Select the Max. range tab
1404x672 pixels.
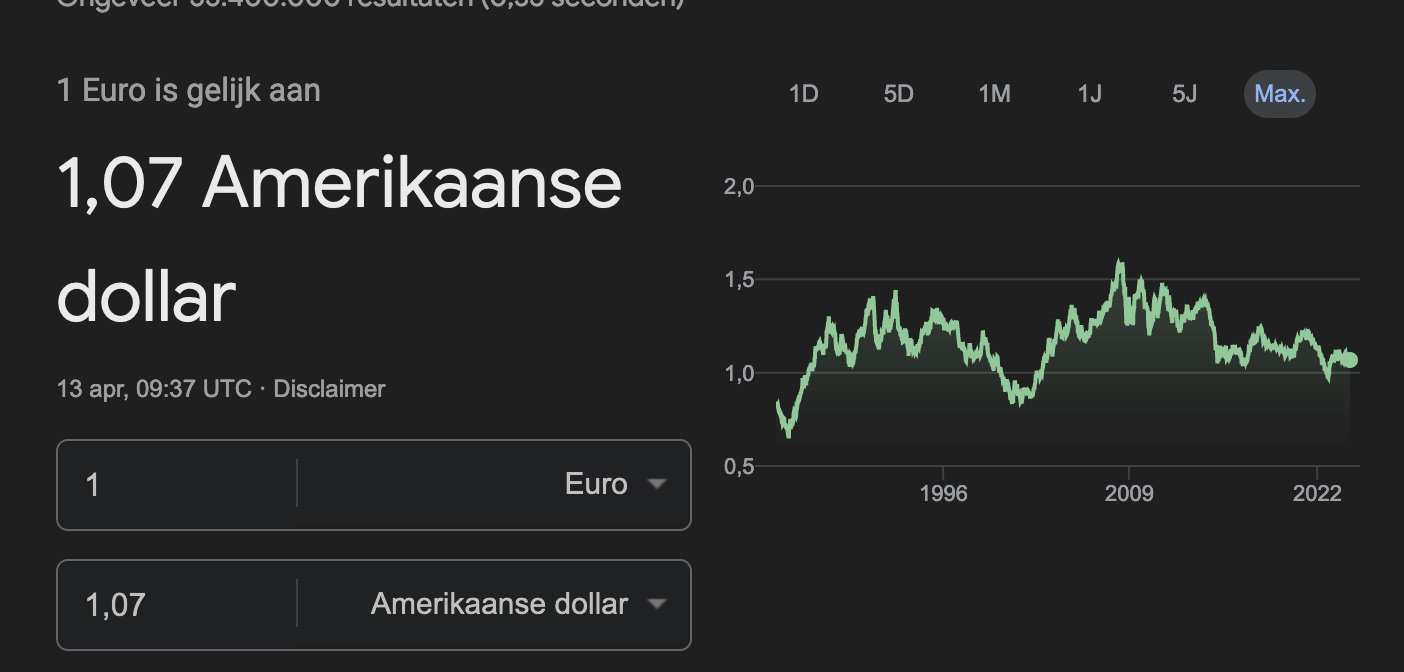(x=1280, y=94)
